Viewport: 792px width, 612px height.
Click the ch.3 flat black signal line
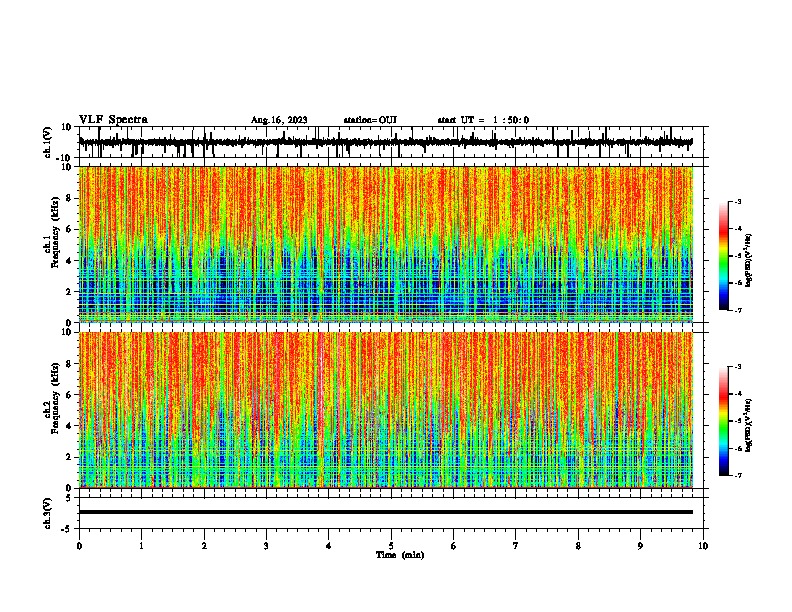coord(386,512)
